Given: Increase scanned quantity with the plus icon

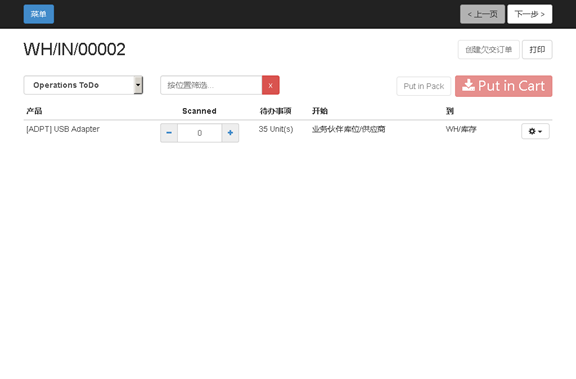Looking at the screenshot, I should pos(230,133).
